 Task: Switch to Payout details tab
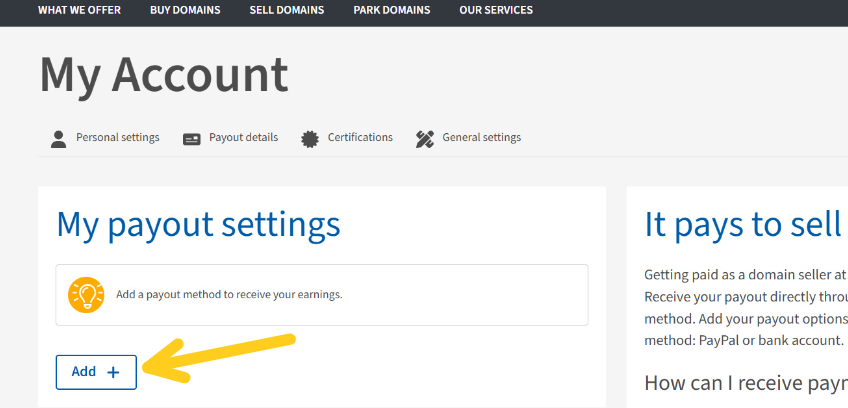coord(230,139)
